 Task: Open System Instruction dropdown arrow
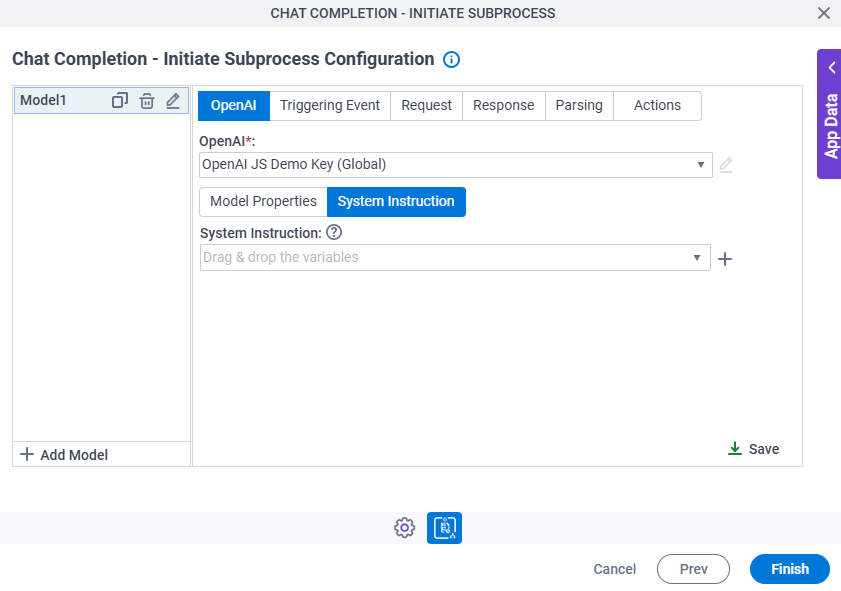[x=697, y=258]
